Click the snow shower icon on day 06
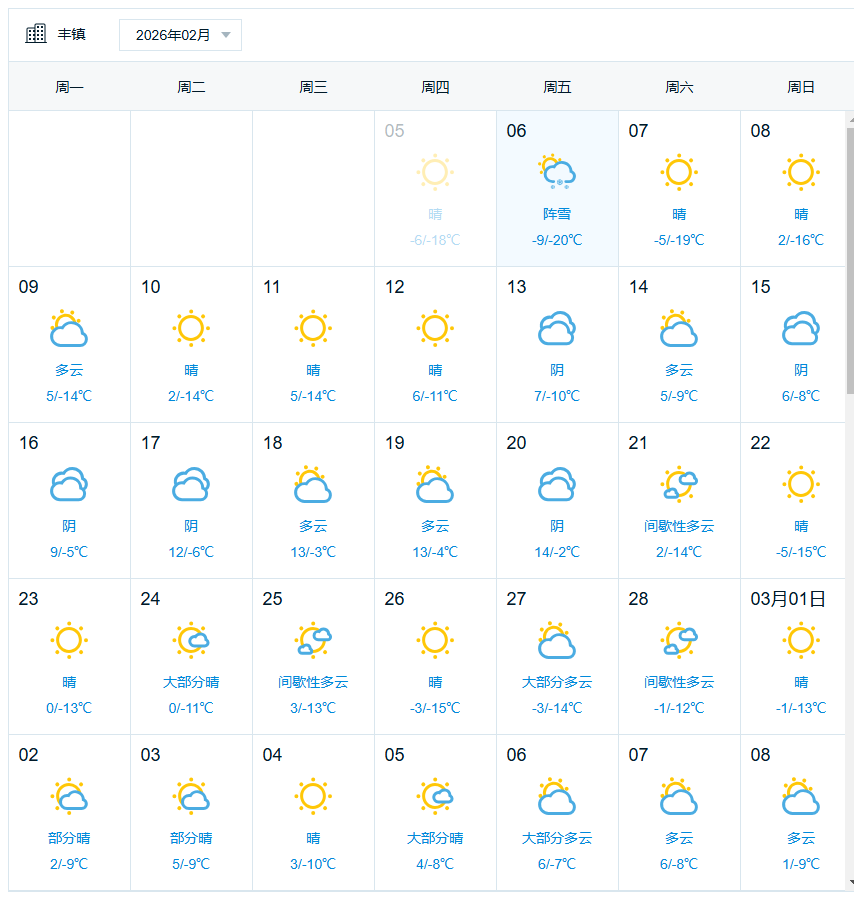This screenshot has height=897, width=854. (x=557, y=172)
